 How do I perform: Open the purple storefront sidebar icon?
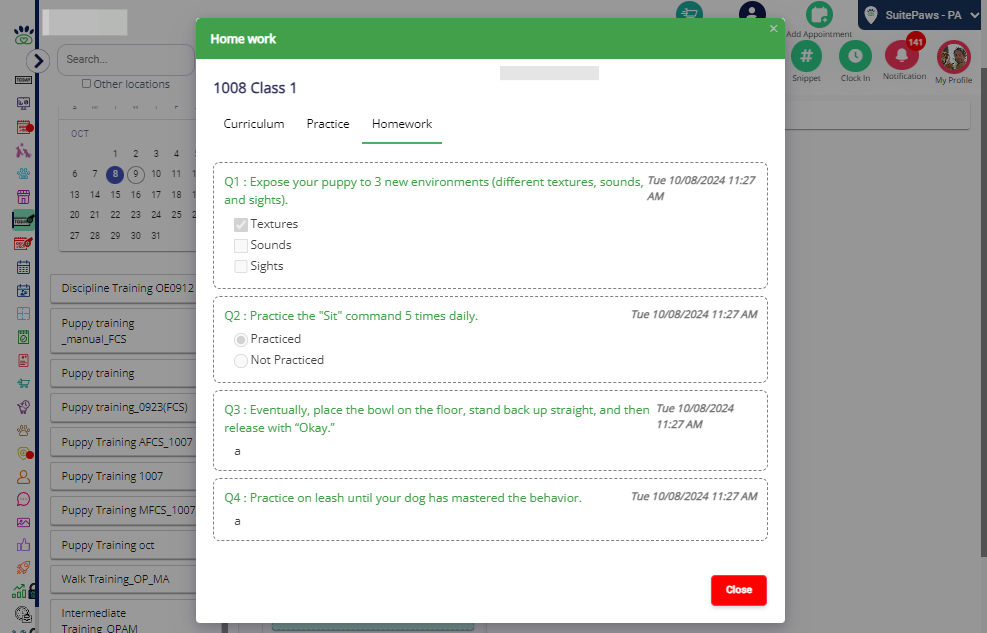pyautogui.click(x=23, y=197)
